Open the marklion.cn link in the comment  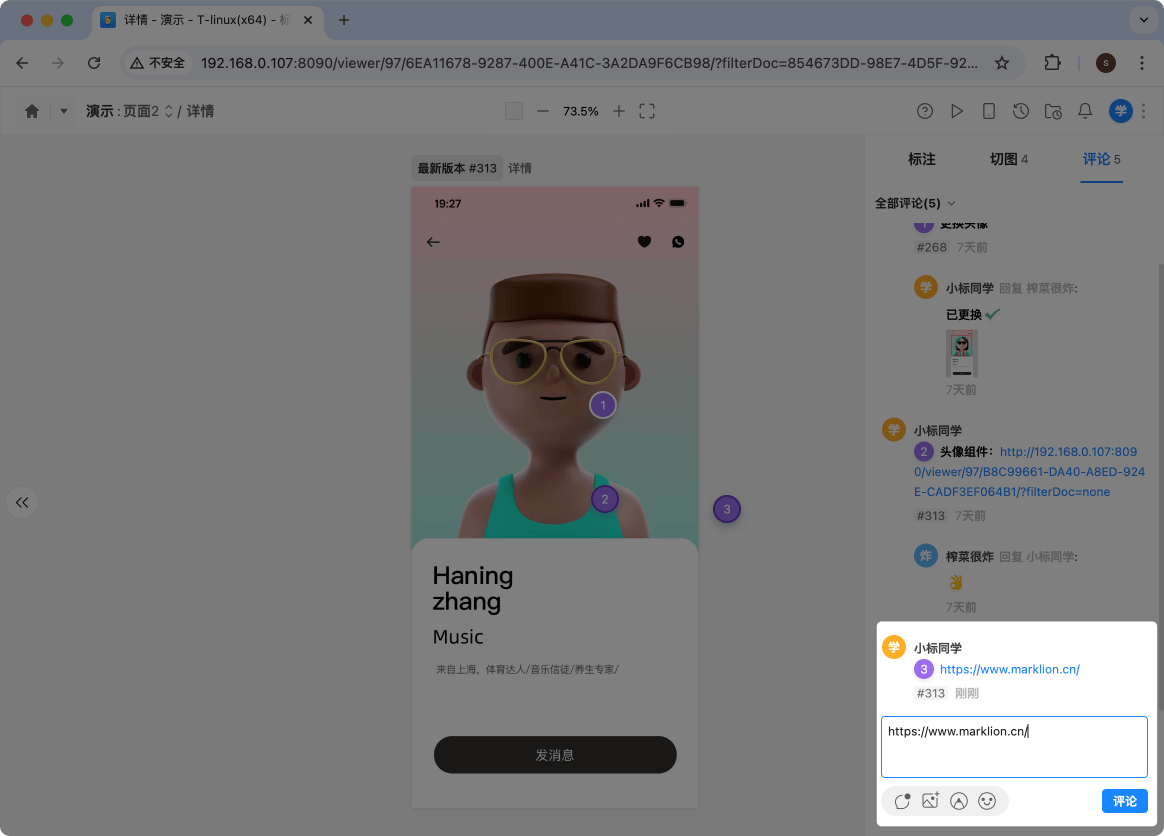pyautogui.click(x=1009, y=669)
